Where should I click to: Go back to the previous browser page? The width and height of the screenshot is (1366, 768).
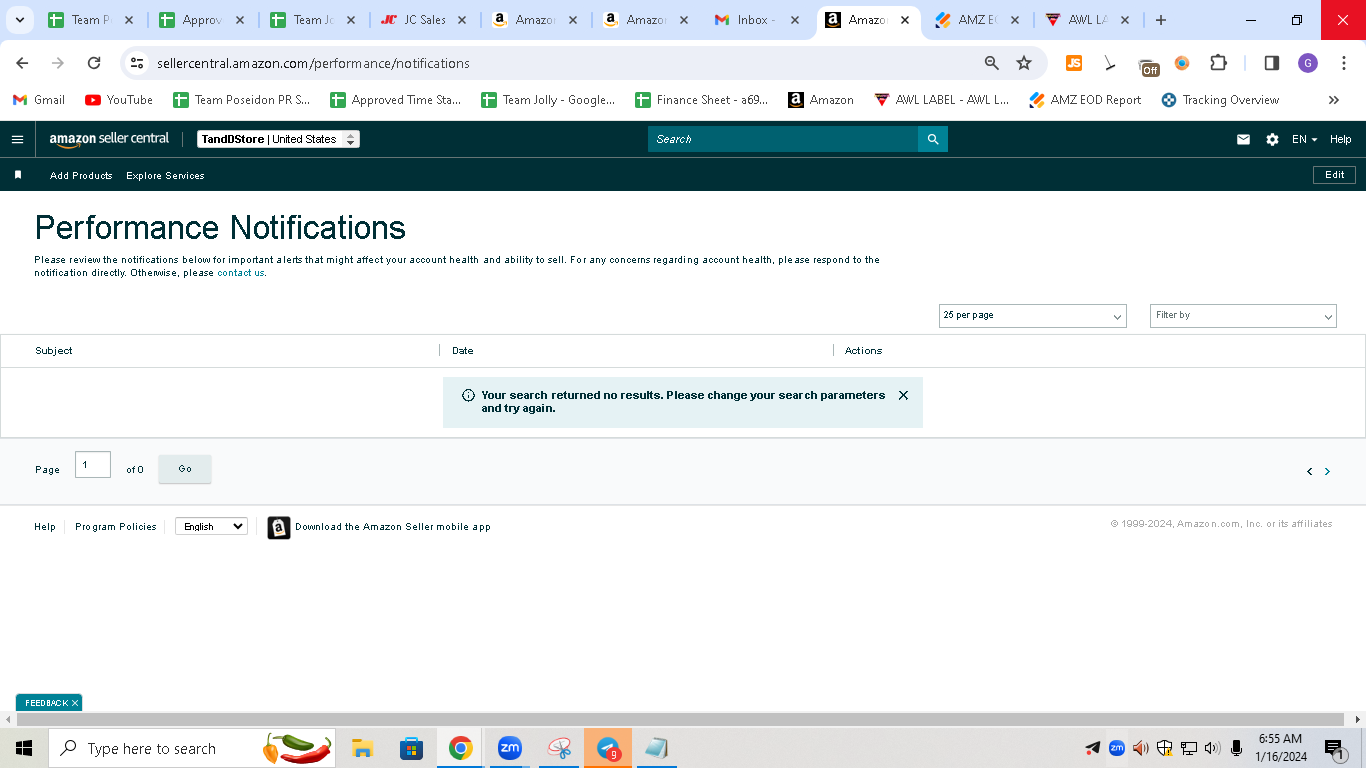pos(22,63)
